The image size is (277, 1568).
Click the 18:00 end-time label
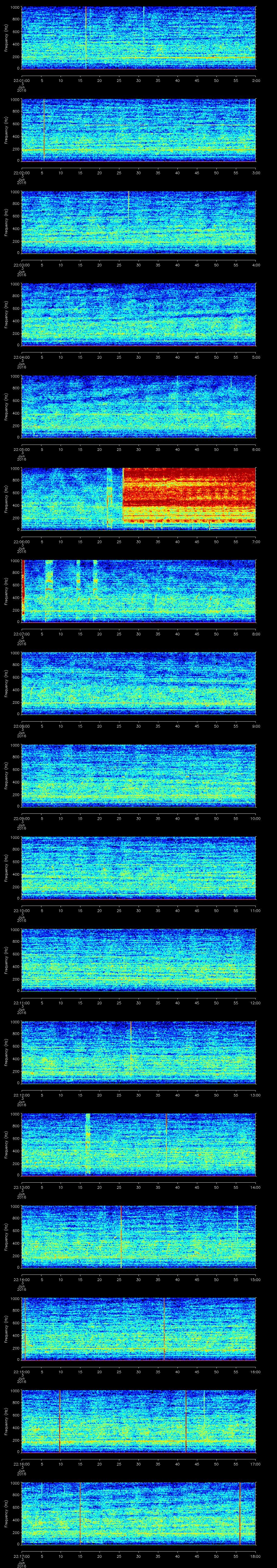tap(255, 1556)
